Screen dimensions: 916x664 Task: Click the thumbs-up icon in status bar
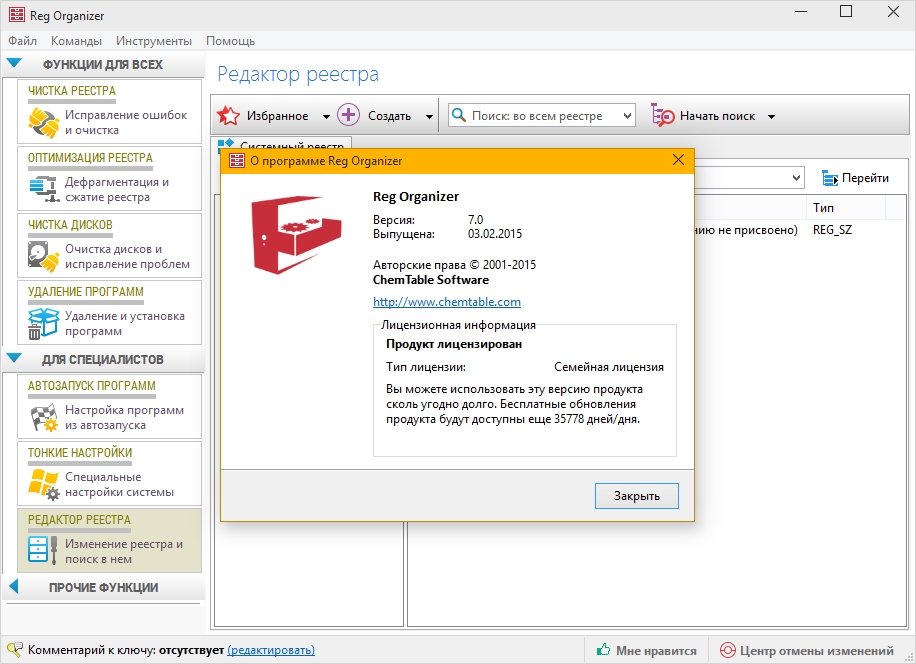(603, 649)
